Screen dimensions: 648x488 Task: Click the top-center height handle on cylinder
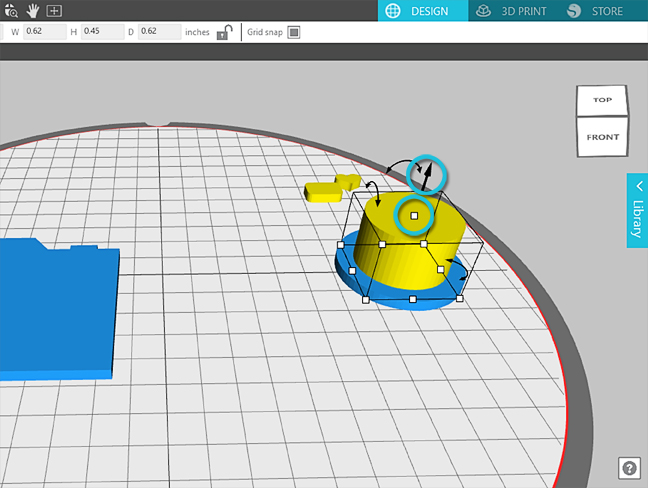pyautogui.click(x=414, y=216)
